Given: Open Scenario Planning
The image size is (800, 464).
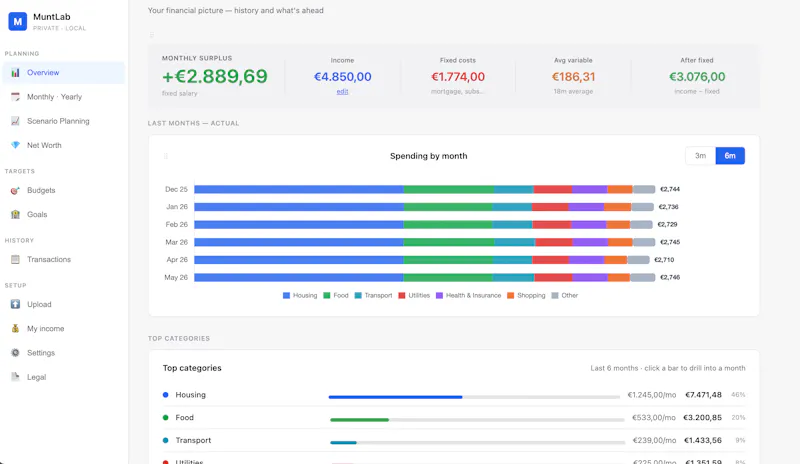Looking at the screenshot, I should tap(64, 121).
